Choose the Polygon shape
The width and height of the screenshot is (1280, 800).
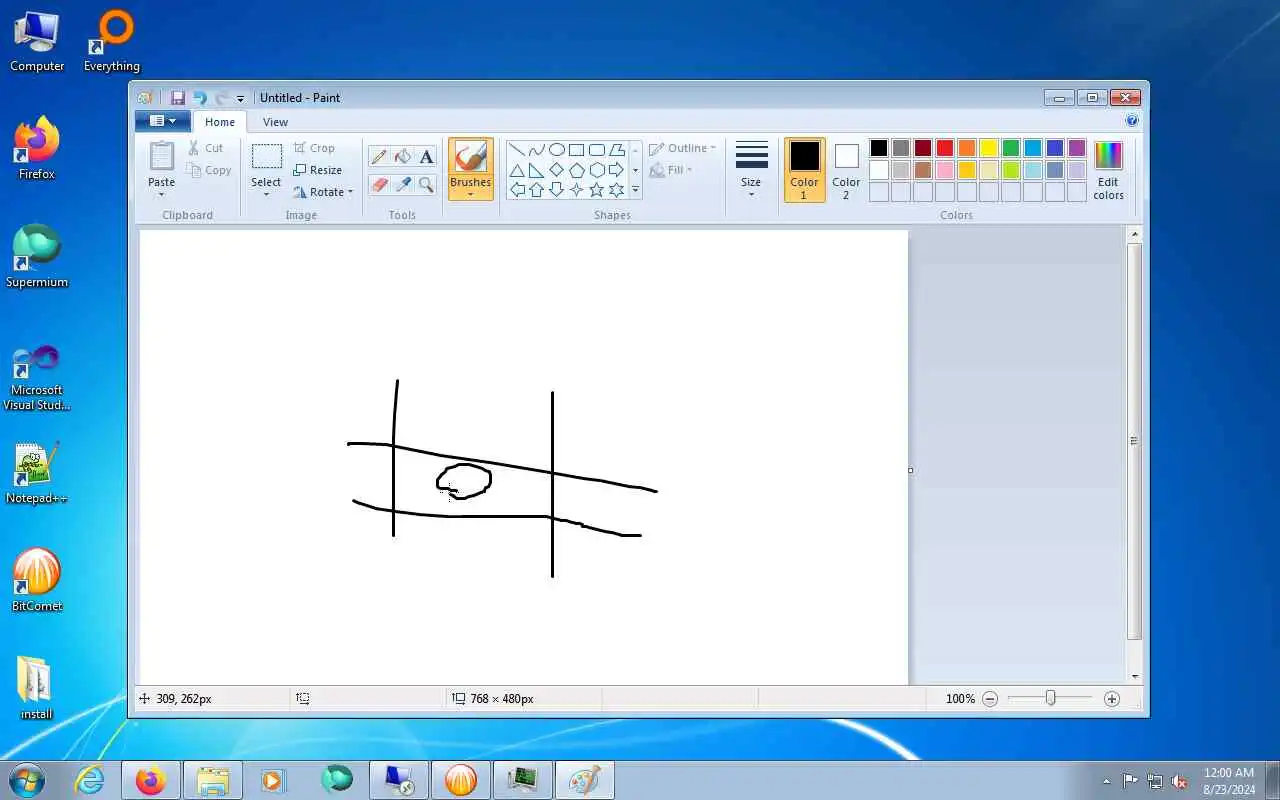[617, 150]
